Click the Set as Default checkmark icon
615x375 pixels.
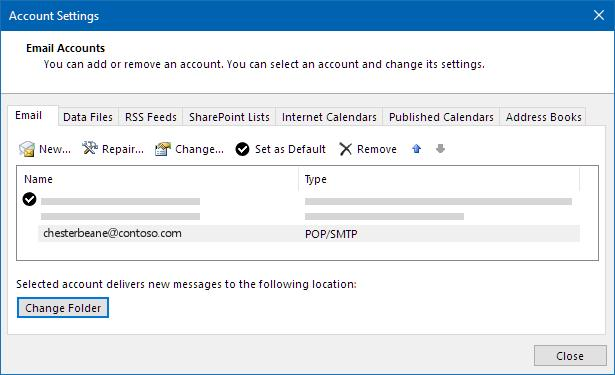click(242, 149)
